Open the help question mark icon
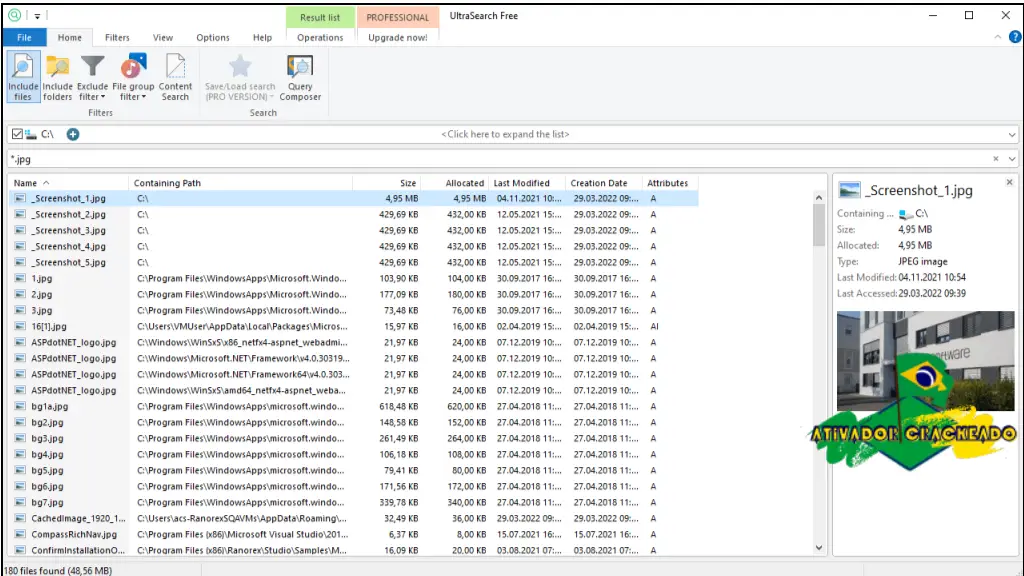The width and height of the screenshot is (1024, 576). tap(1015, 37)
